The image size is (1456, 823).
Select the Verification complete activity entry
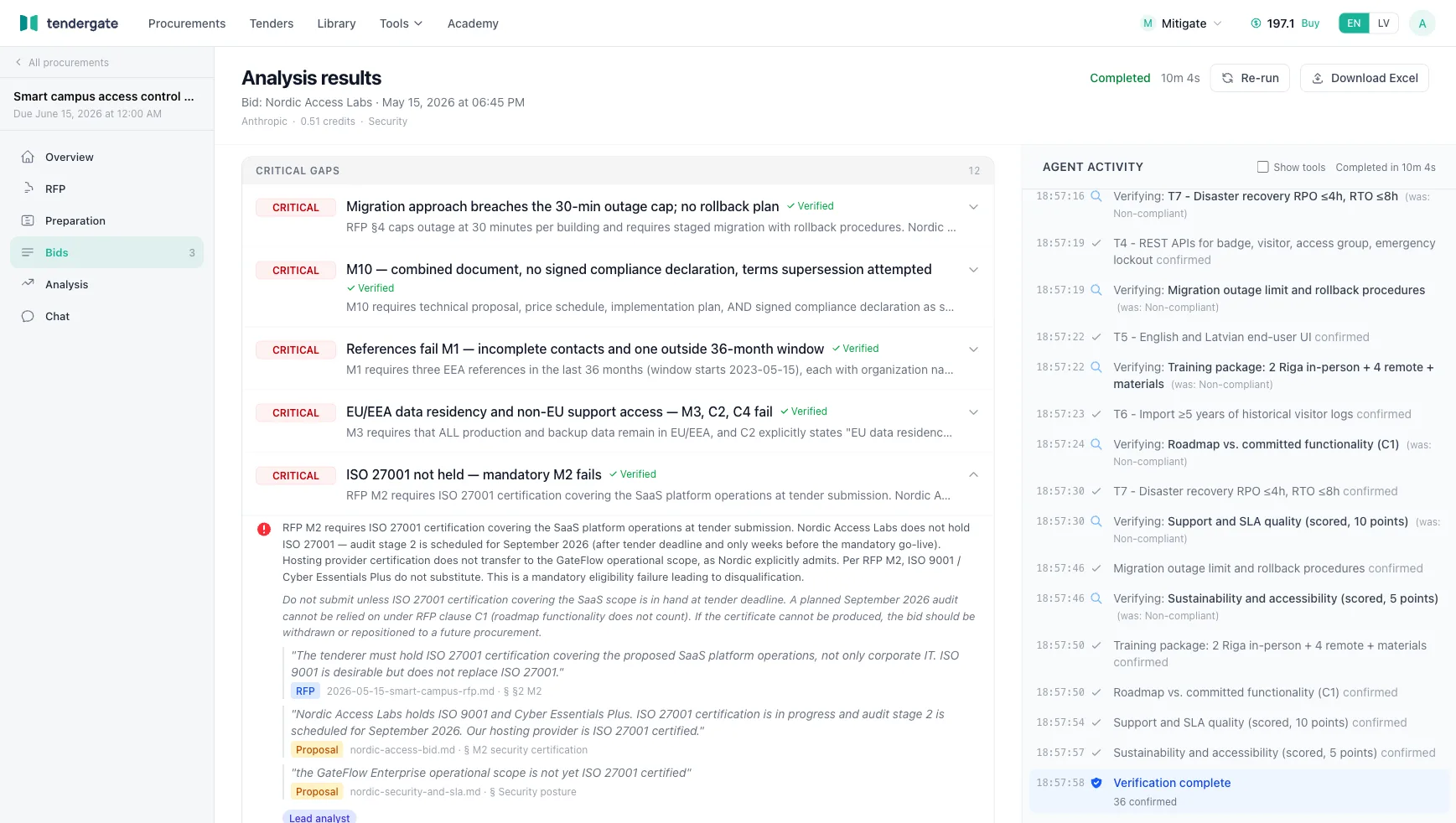coord(1239,791)
